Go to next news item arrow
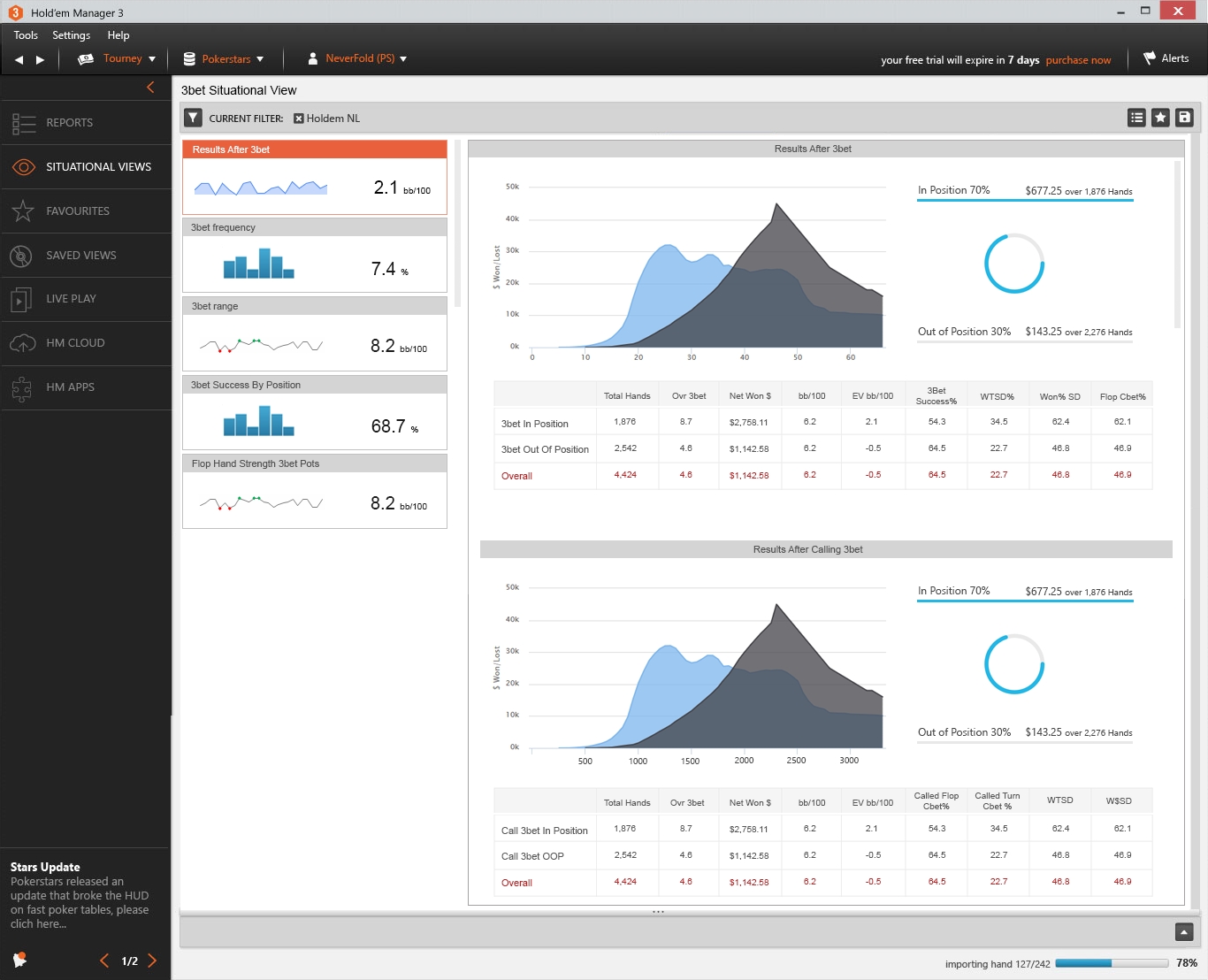Screen dimensions: 1208x980 [x=152, y=961]
